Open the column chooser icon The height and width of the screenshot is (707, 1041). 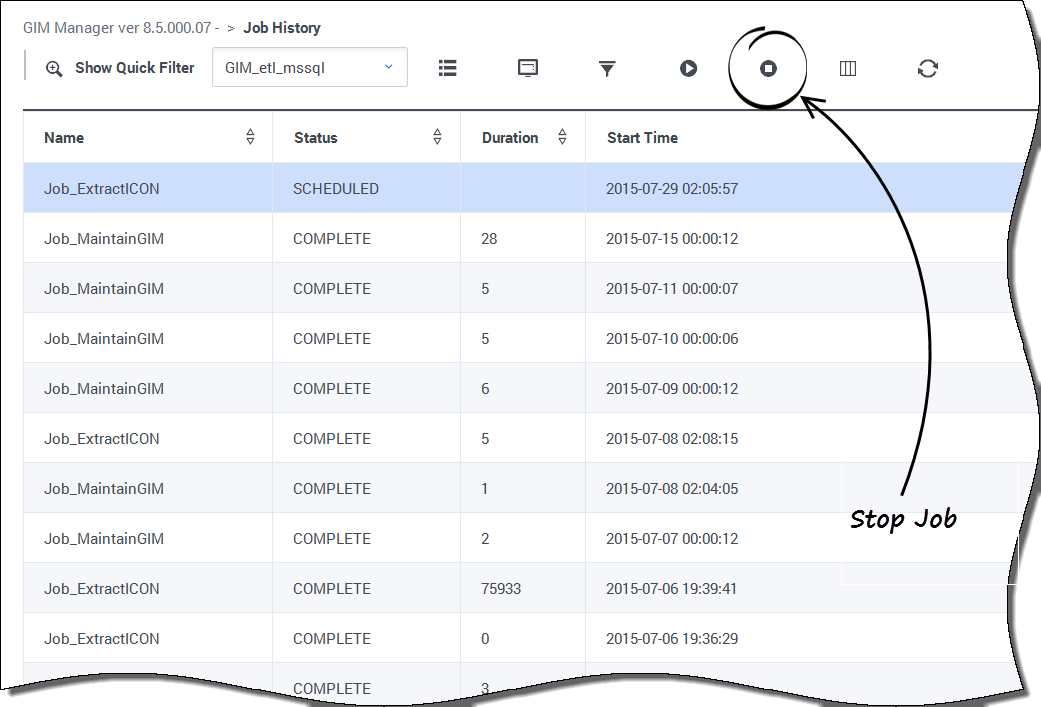coord(848,68)
